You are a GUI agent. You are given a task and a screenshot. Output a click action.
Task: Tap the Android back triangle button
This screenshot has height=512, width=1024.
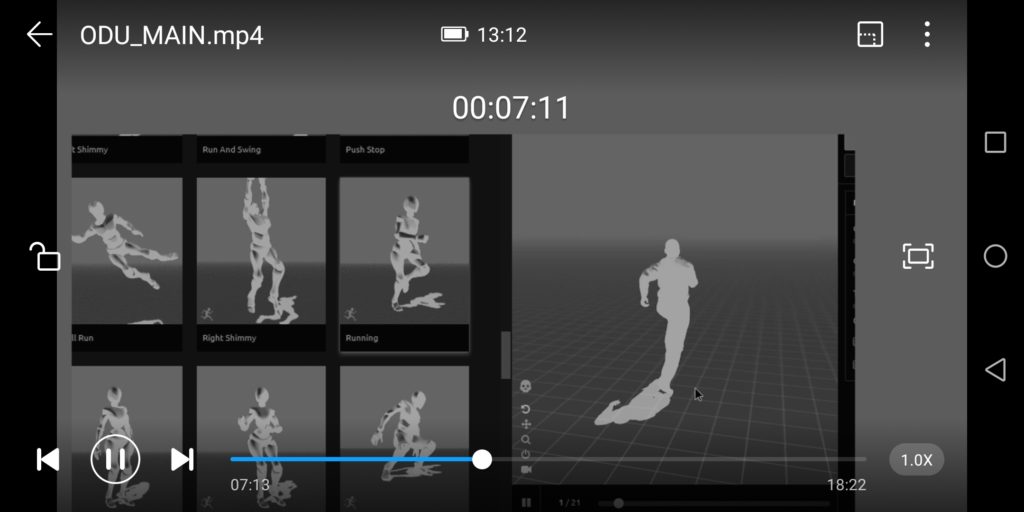[x=995, y=370]
